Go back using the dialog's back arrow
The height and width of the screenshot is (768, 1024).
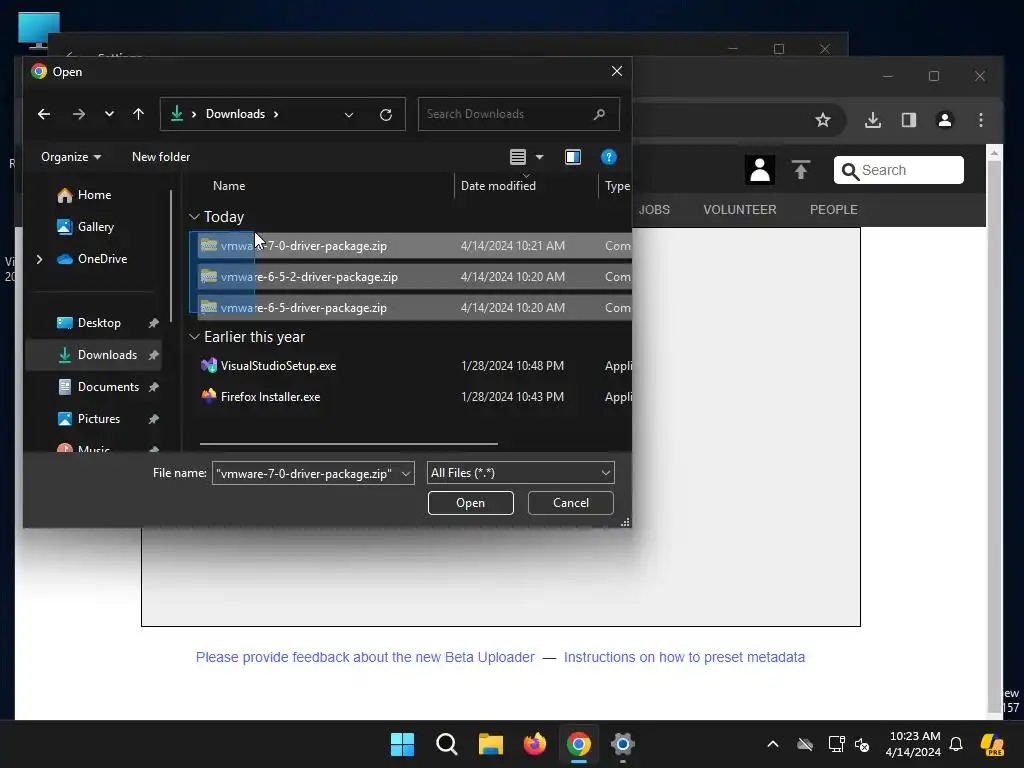pos(44,114)
